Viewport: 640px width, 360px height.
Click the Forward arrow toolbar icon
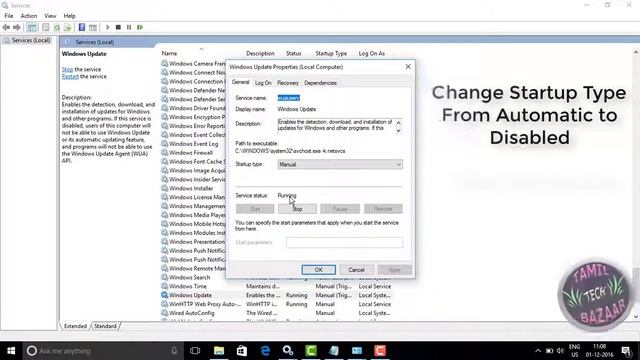point(17,27)
